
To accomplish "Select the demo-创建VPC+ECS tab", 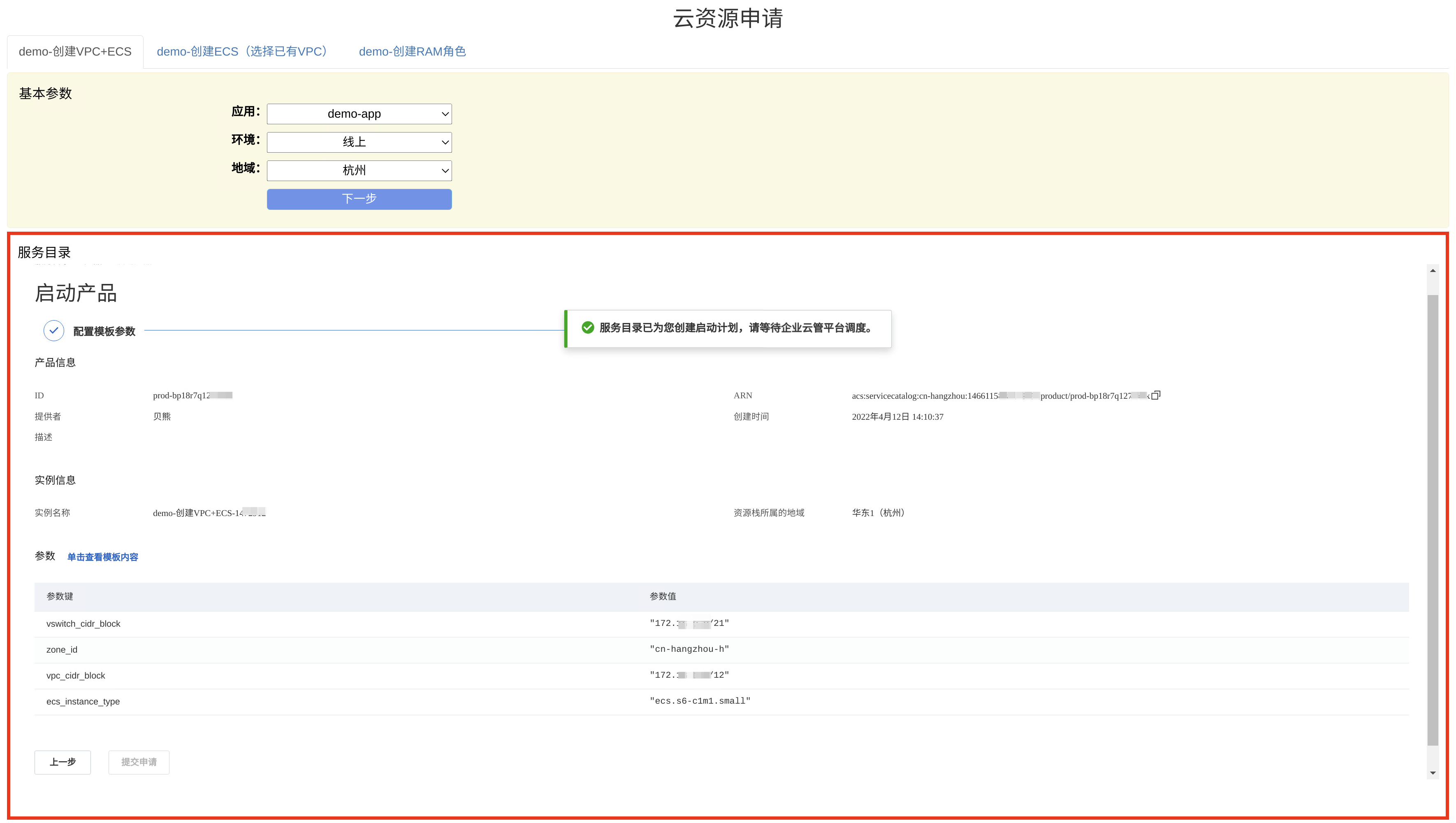I will [75, 51].
